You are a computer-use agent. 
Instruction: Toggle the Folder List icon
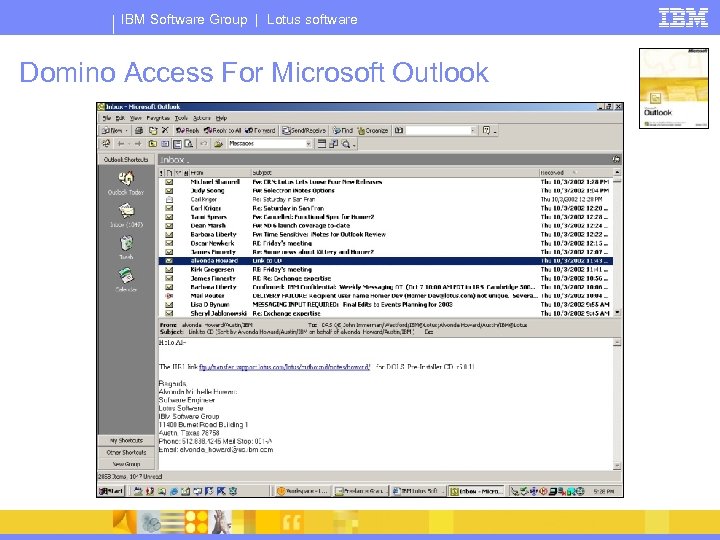[x=165, y=144]
